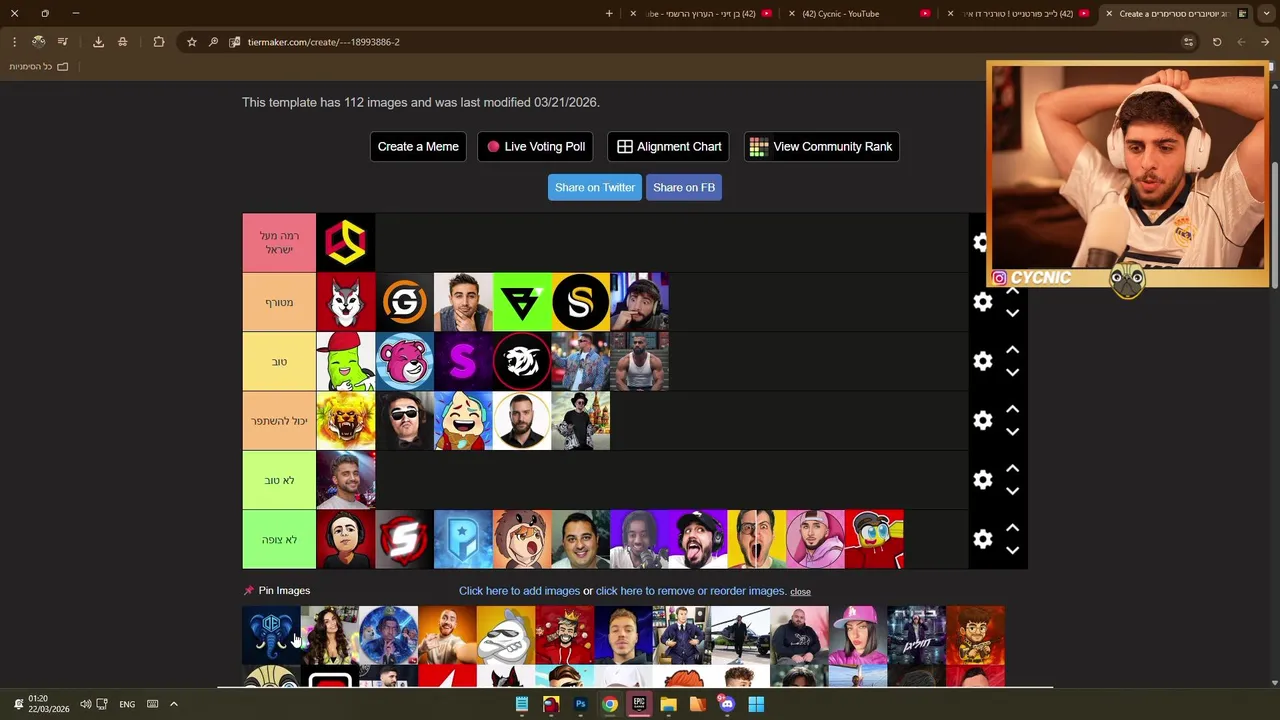Click the small close link
Image resolution: width=1280 pixels, height=720 pixels.
click(x=800, y=592)
